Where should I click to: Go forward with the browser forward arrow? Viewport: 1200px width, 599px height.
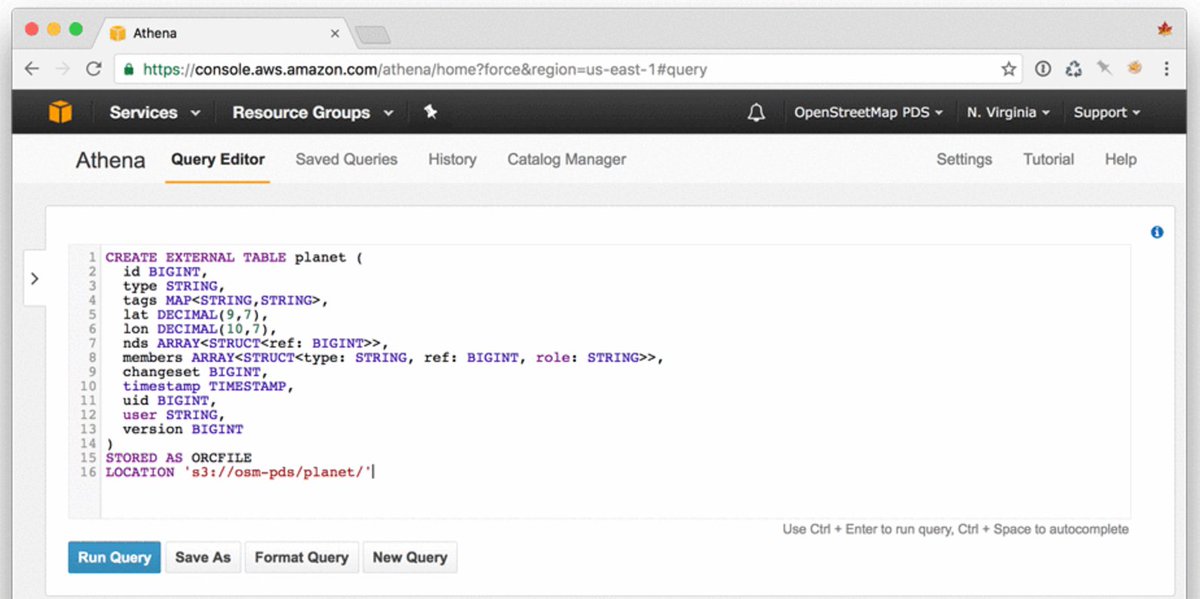pyautogui.click(x=62, y=69)
